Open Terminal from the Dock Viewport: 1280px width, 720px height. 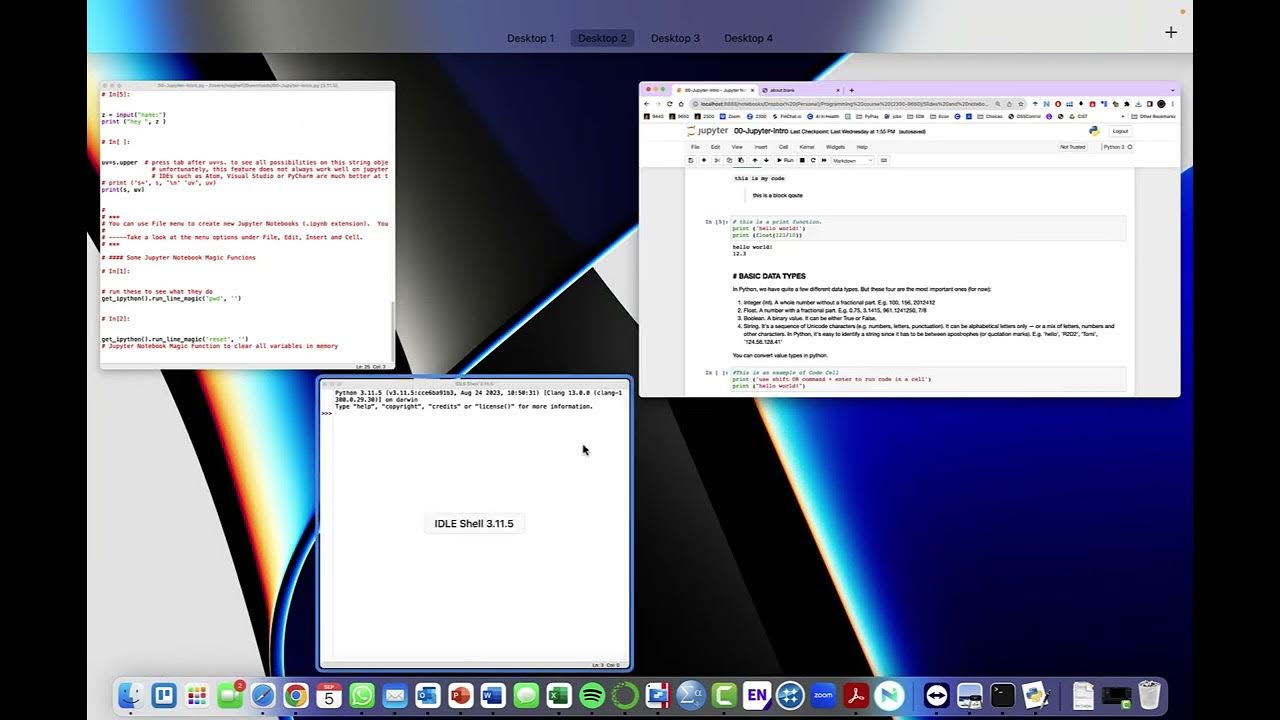1002,696
